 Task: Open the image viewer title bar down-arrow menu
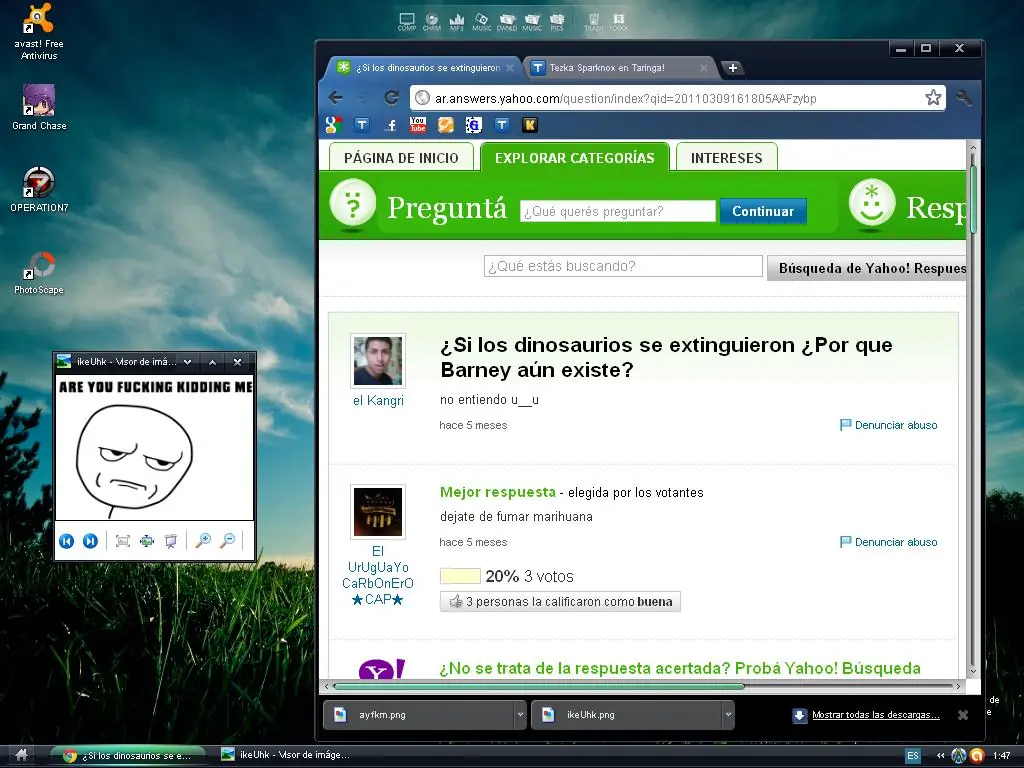pos(188,362)
